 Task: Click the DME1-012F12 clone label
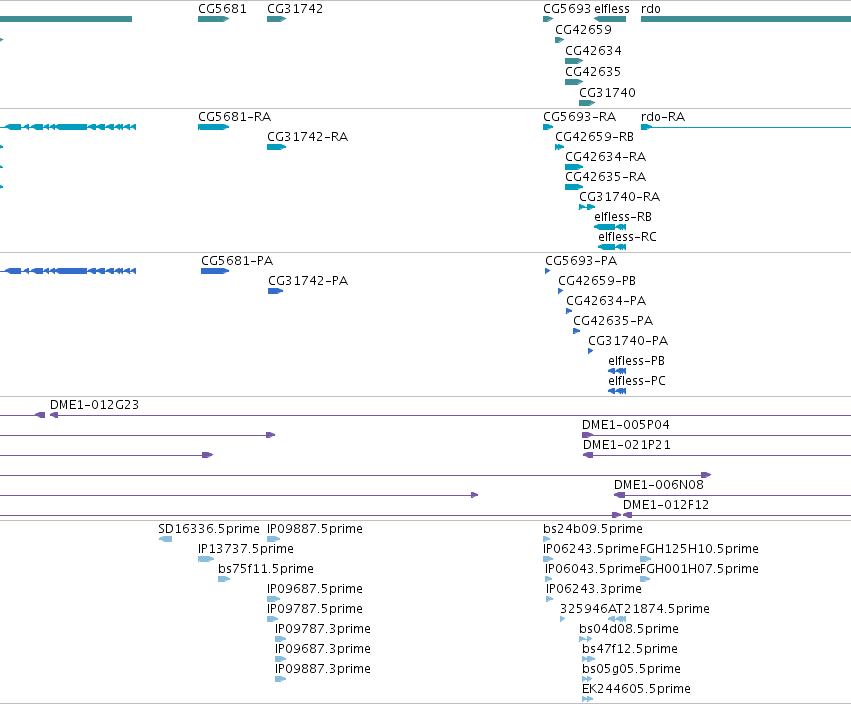666,505
